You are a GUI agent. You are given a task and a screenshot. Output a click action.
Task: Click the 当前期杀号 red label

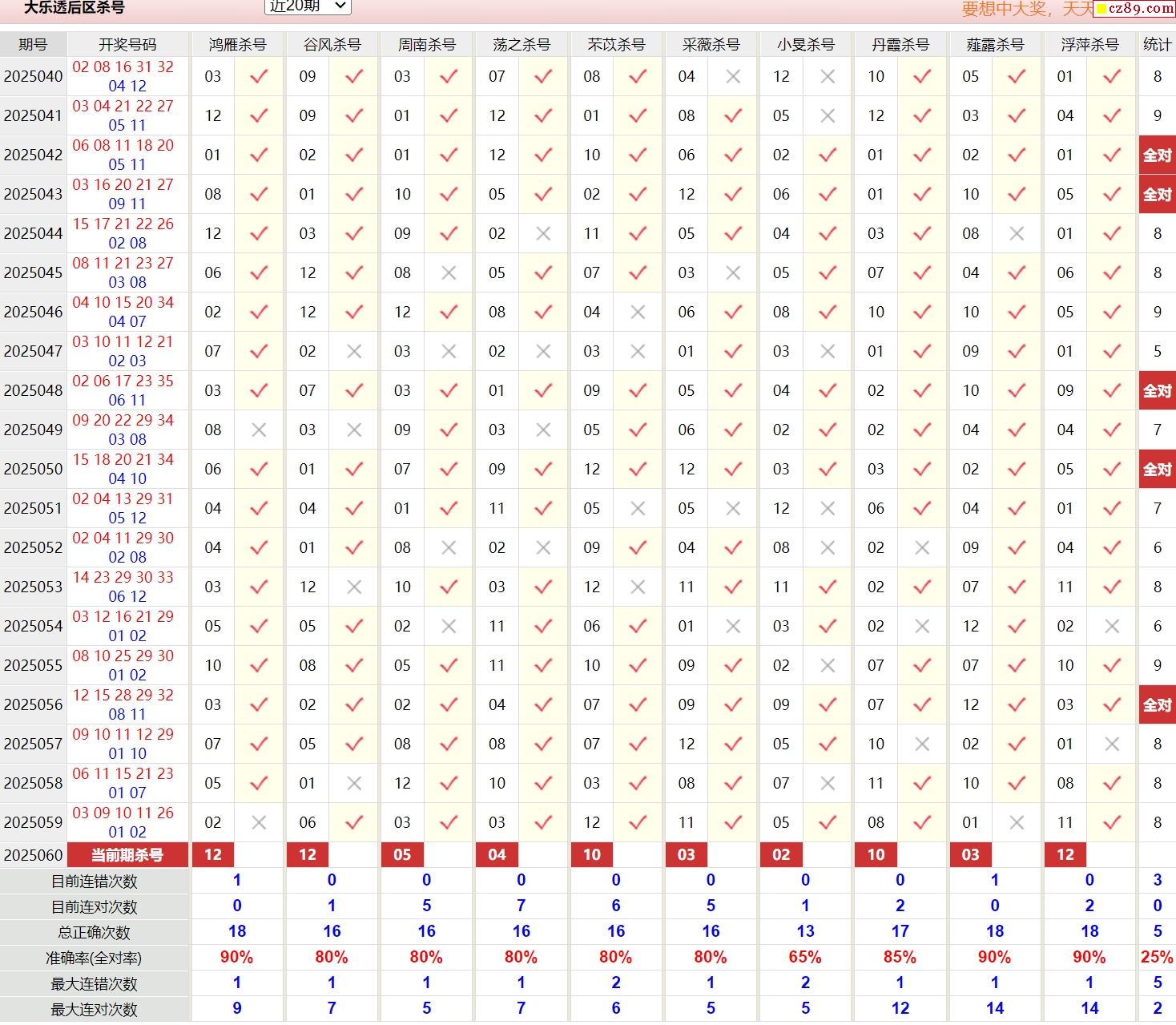click(127, 855)
